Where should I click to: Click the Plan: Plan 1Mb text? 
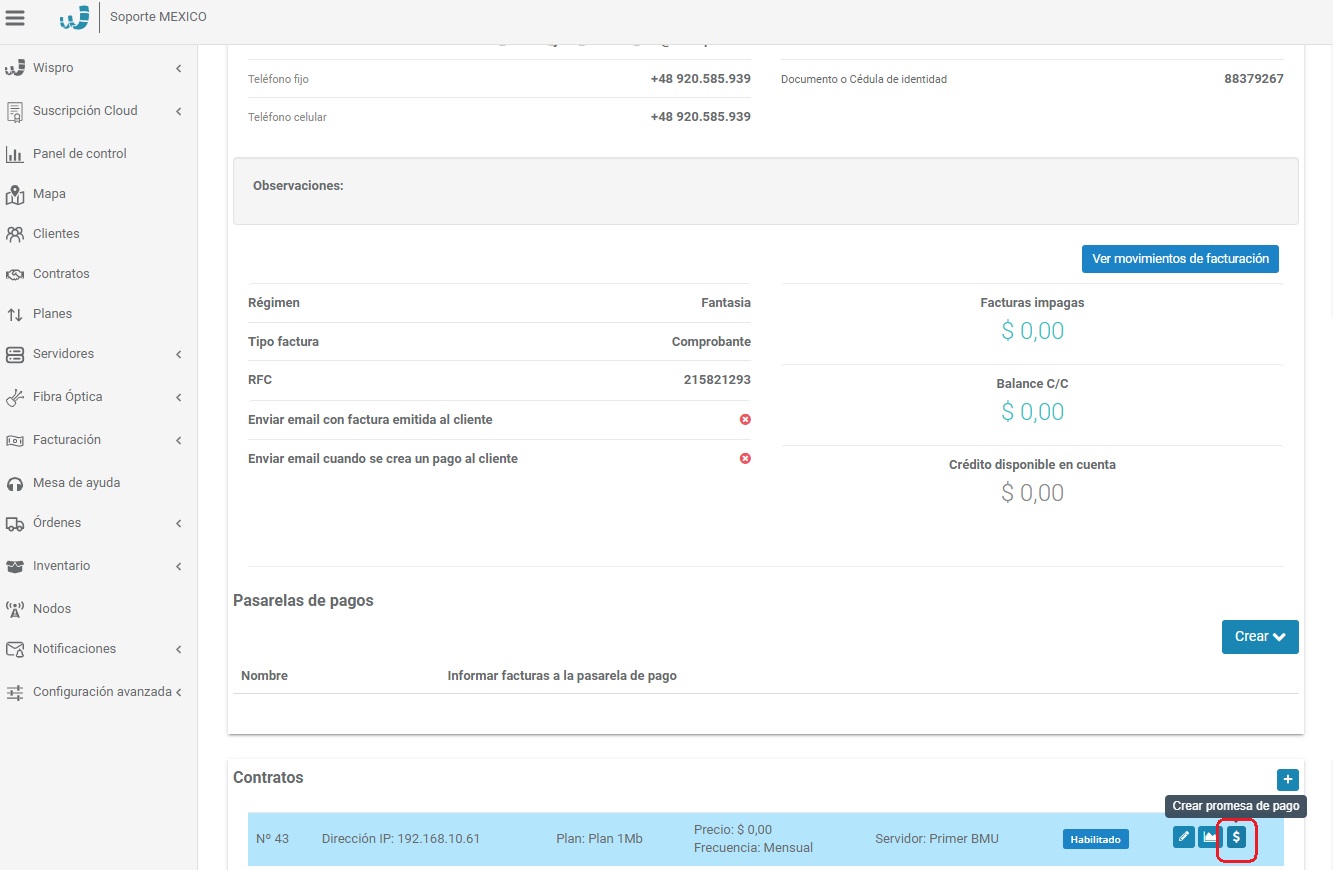[x=599, y=839]
